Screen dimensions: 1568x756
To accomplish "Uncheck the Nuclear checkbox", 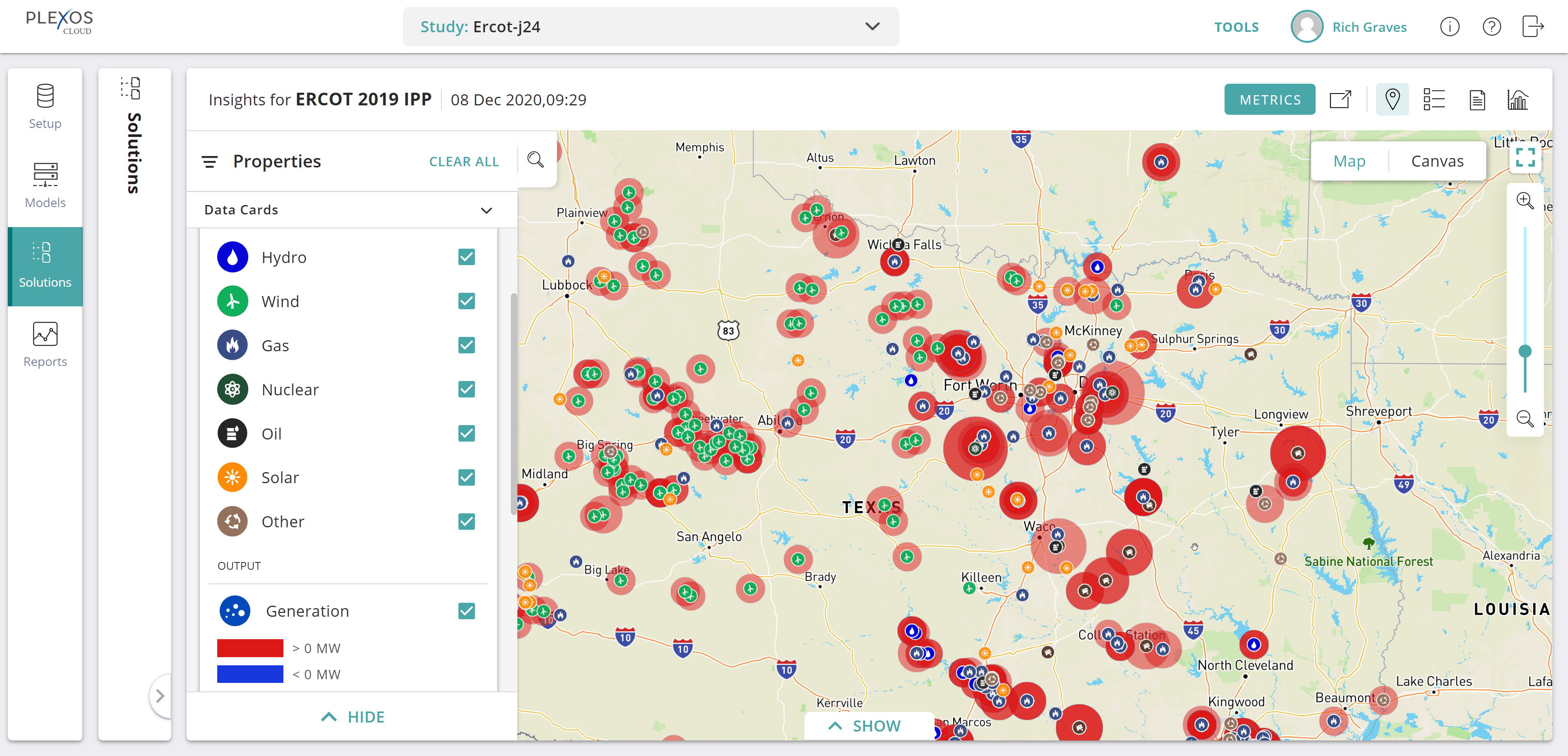I will (x=467, y=390).
